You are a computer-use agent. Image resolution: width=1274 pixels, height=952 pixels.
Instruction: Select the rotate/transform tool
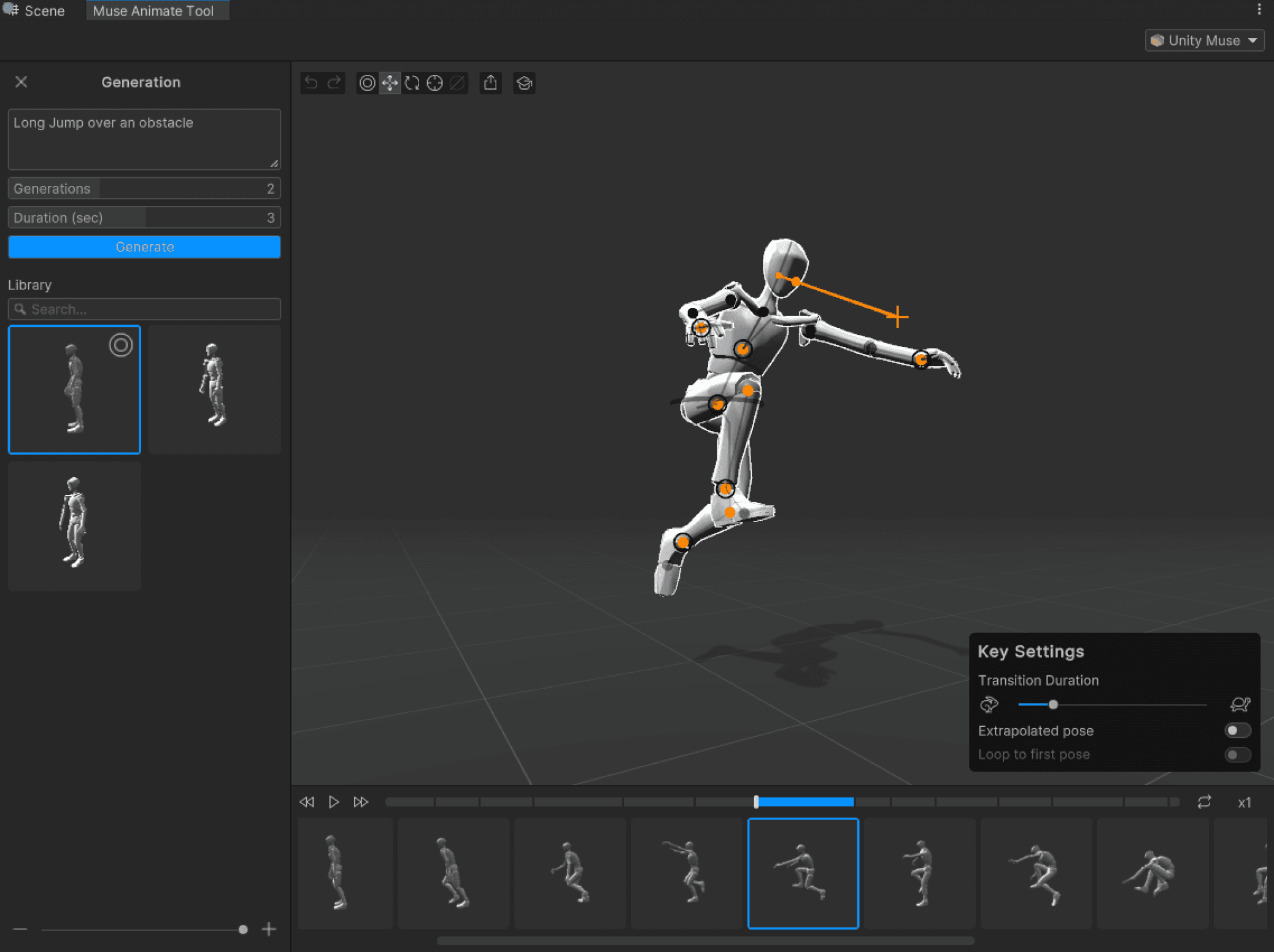[x=413, y=82]
